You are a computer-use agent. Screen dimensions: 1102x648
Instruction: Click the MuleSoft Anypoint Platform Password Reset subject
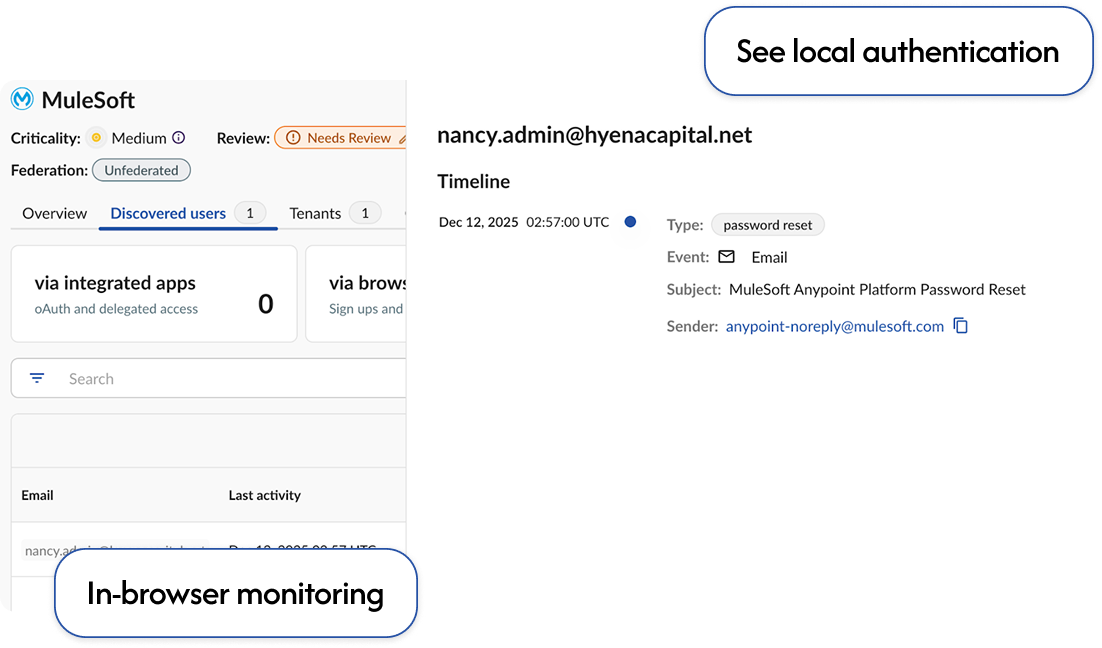877,290
